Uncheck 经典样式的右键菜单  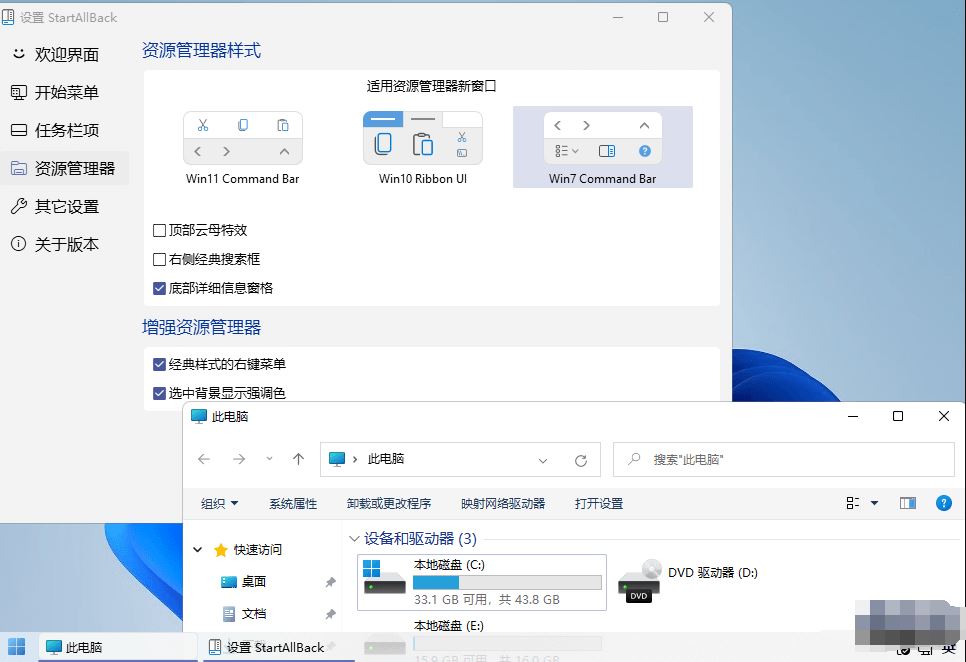click(x=160, y=365)
